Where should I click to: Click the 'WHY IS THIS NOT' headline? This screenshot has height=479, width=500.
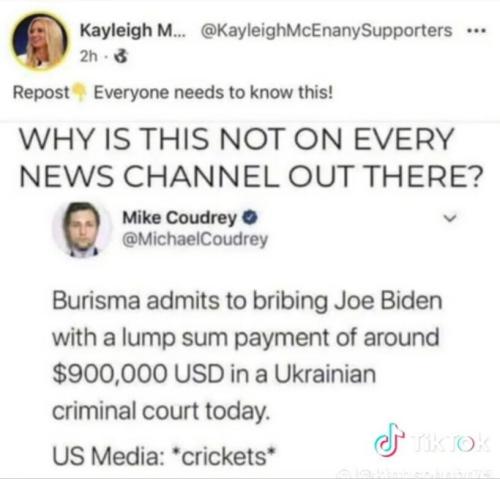[x=251, y=158]
